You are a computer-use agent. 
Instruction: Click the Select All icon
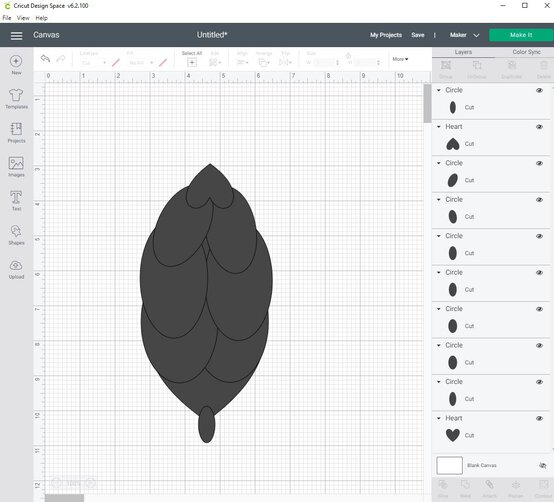pyautogui.click(x=192, y=63)
